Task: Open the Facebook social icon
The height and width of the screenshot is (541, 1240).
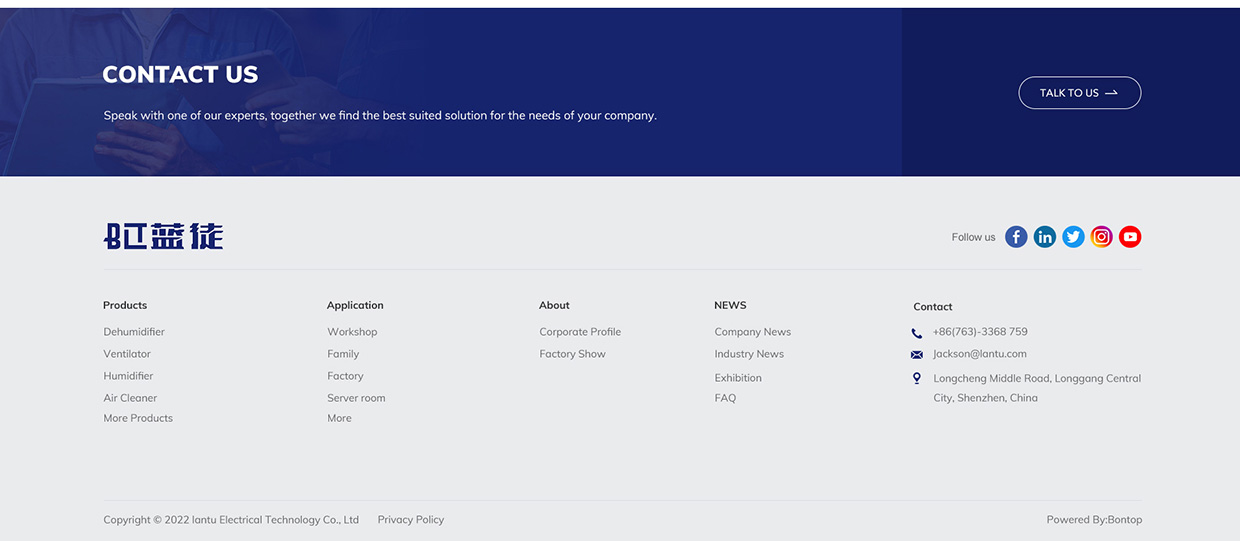Action: click(1016, 237)
